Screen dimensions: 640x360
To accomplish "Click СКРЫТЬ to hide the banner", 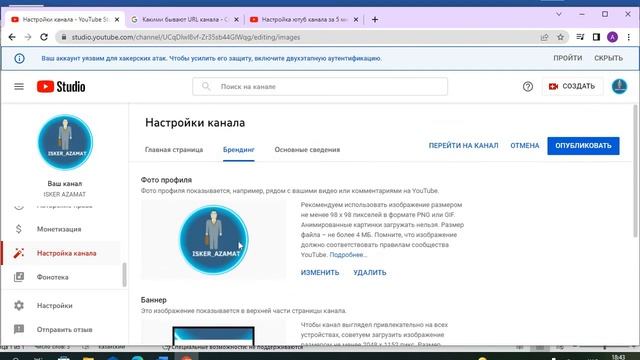I will coord(608,58).
